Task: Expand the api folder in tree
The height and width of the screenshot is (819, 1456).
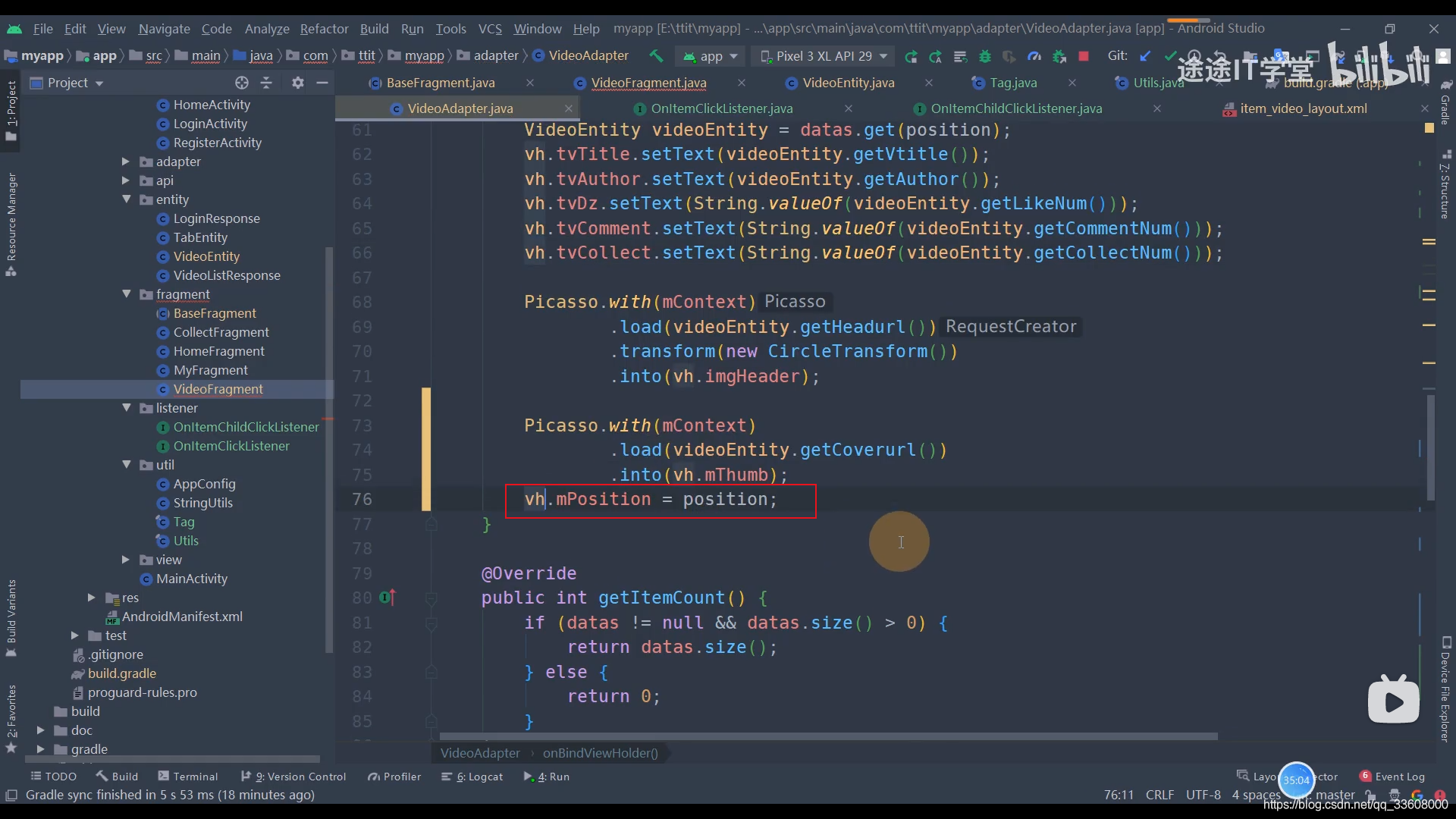Action: tap(126, 180)
